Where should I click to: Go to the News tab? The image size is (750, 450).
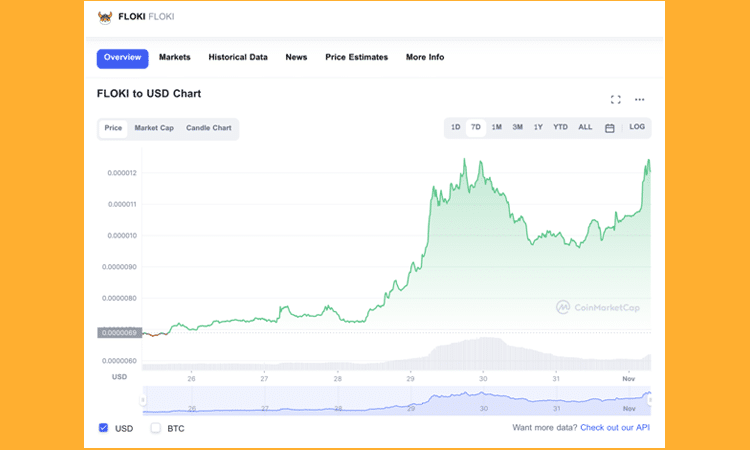pos(296,57)
